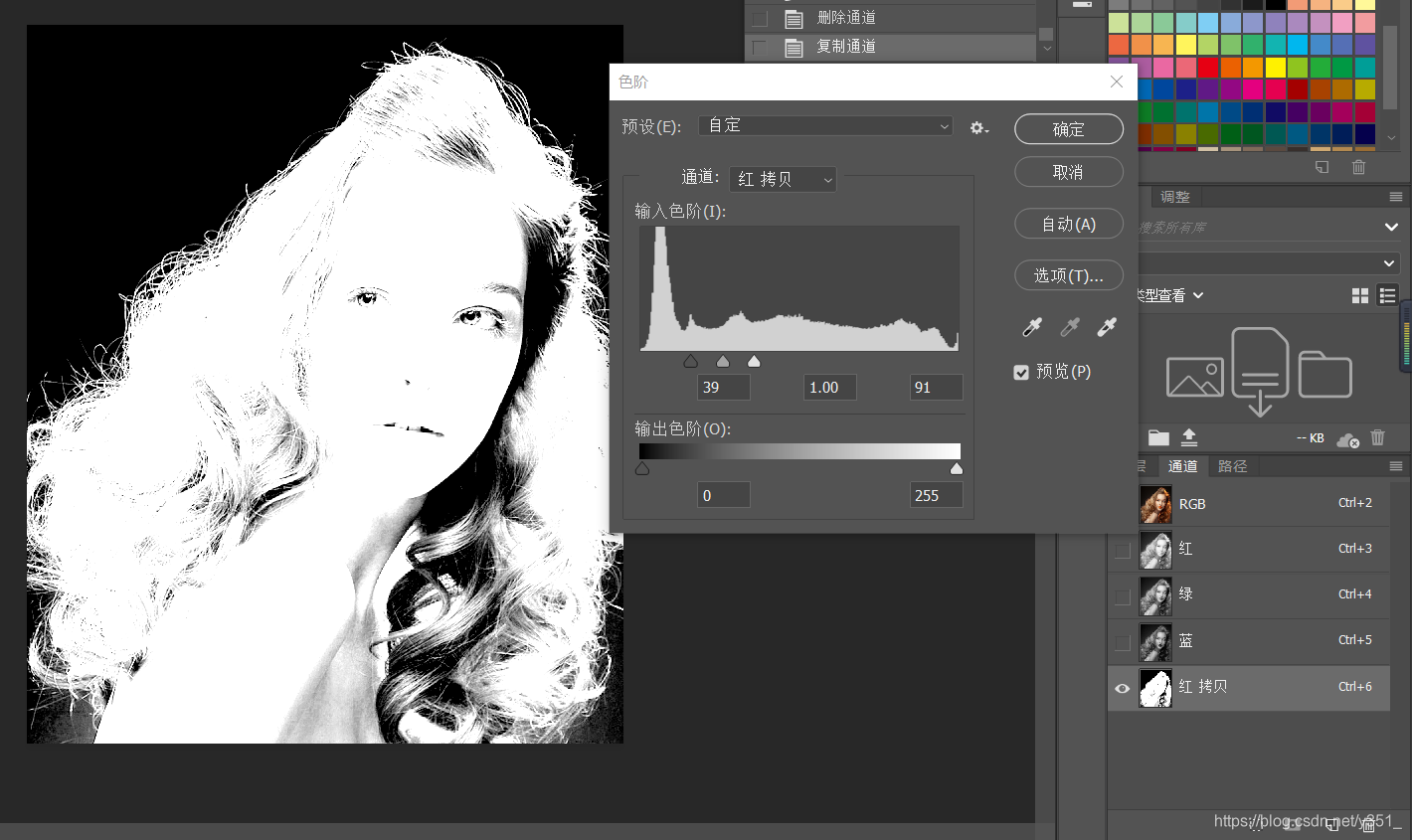This screenshot has width=1412, height=840.
Task: Click the Libraries trash icon
Action: 1377,437
